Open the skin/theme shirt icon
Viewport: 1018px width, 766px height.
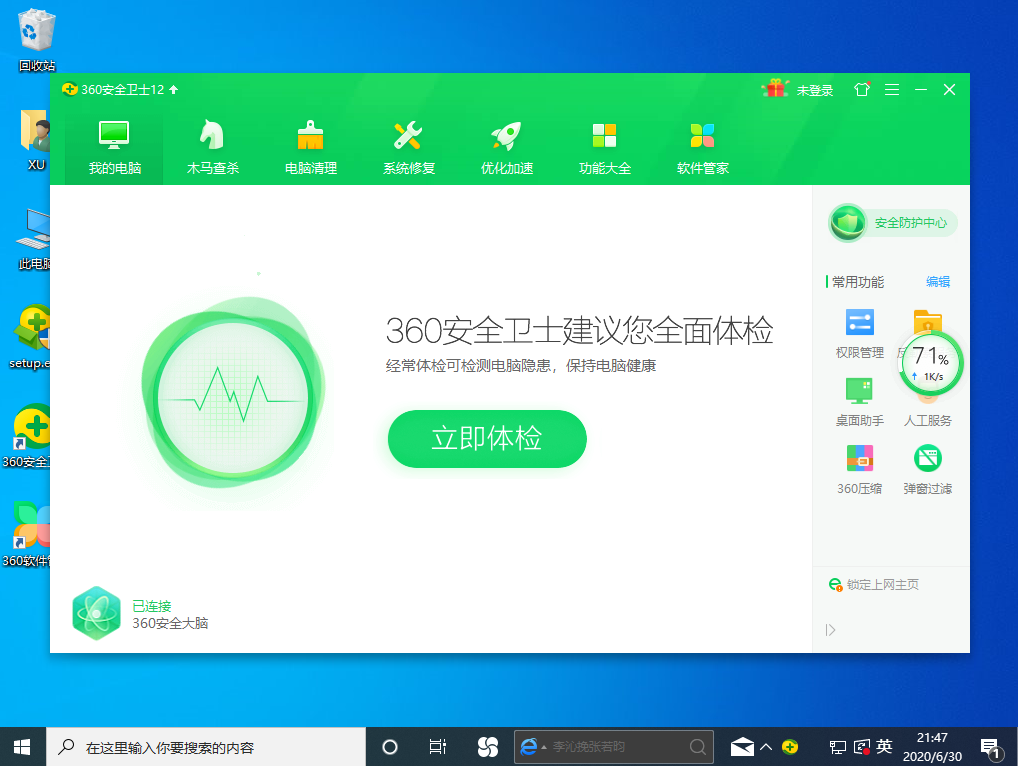(861, 89)
